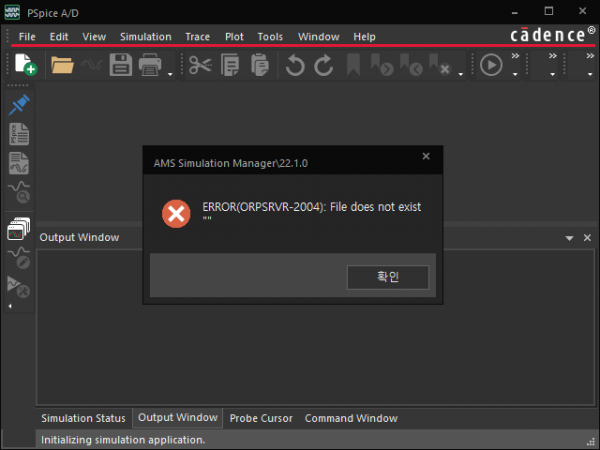
Task: Click the red error X icon
Action: pos(176,214)
